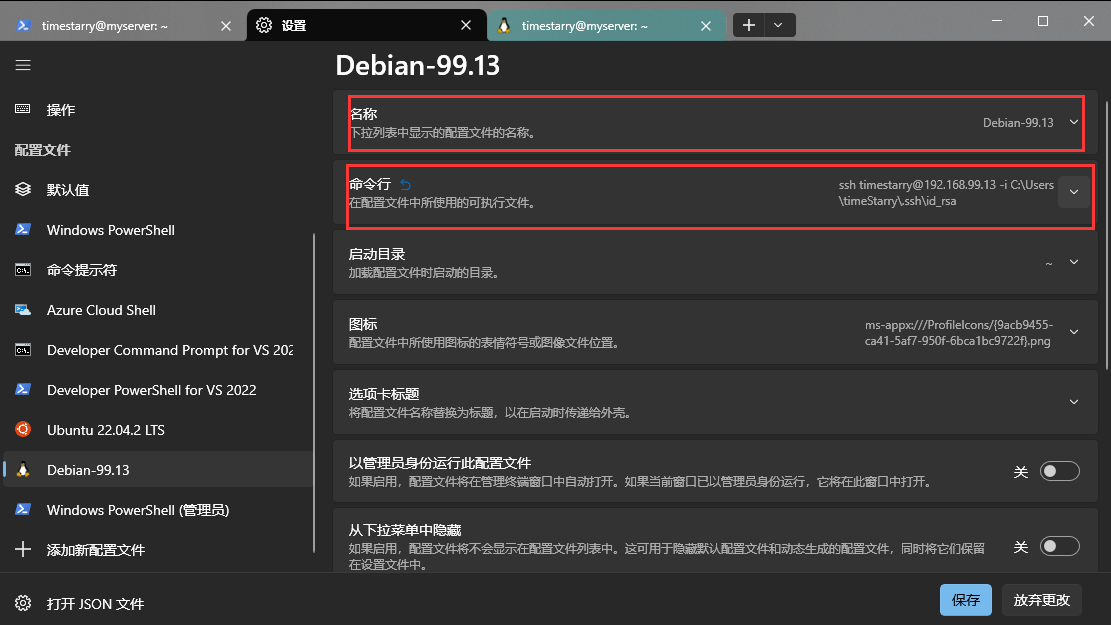This screenshot has height=625, width=1111.
Task: Expand the 启动目录 setting
Action: 716,262
